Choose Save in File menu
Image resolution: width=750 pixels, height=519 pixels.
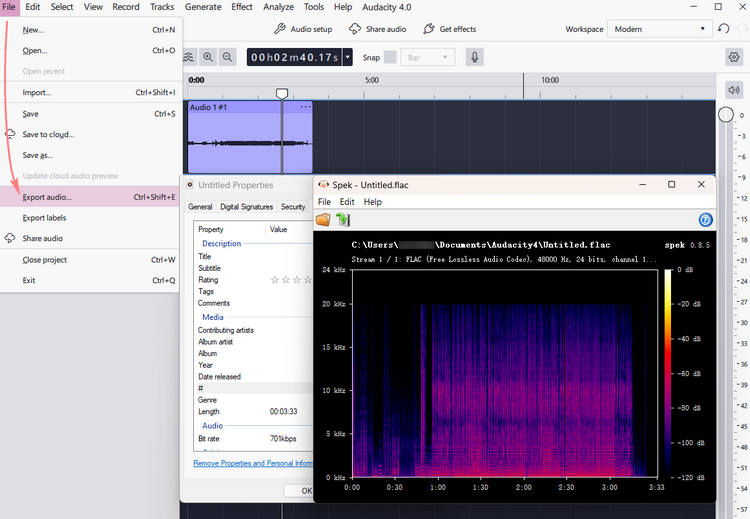[91, 113]
